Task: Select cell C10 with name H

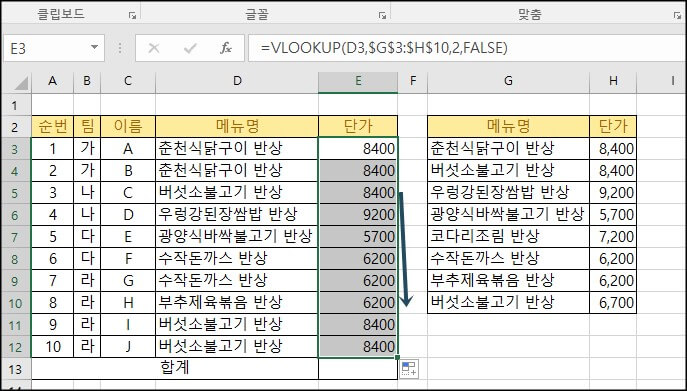Action: pyautogui.click(x=128, y=302)
